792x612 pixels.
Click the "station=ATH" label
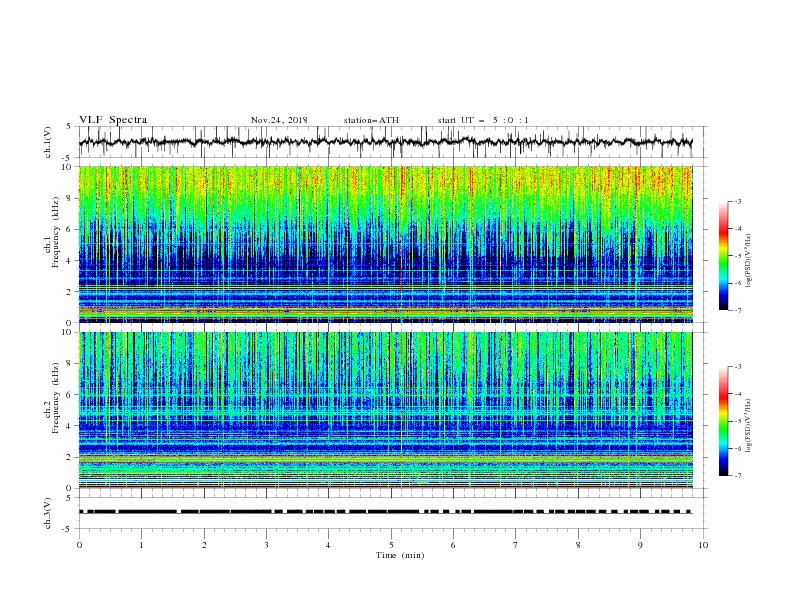click(x=371, y=120)
